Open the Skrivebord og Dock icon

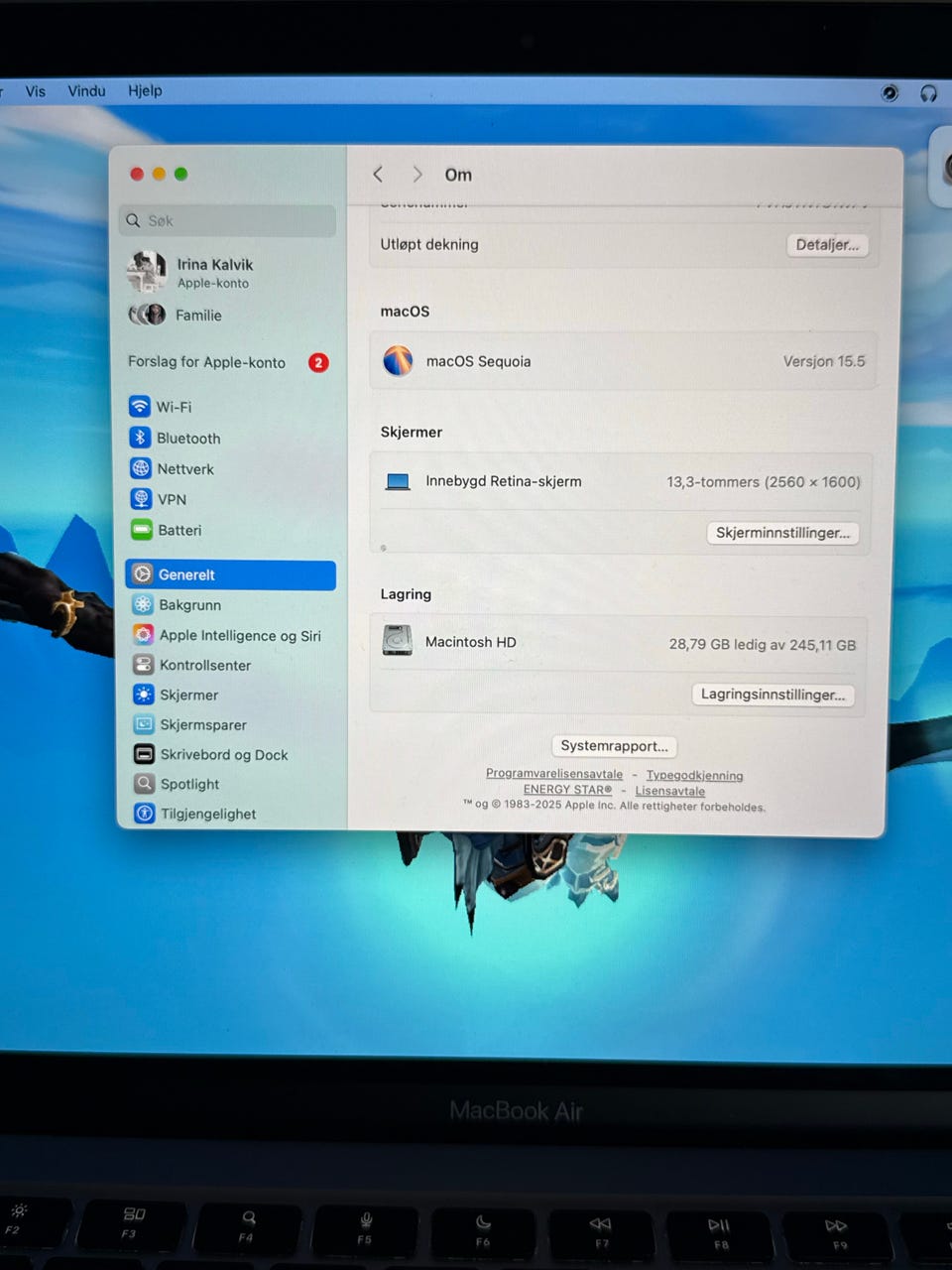click(145, 754)
